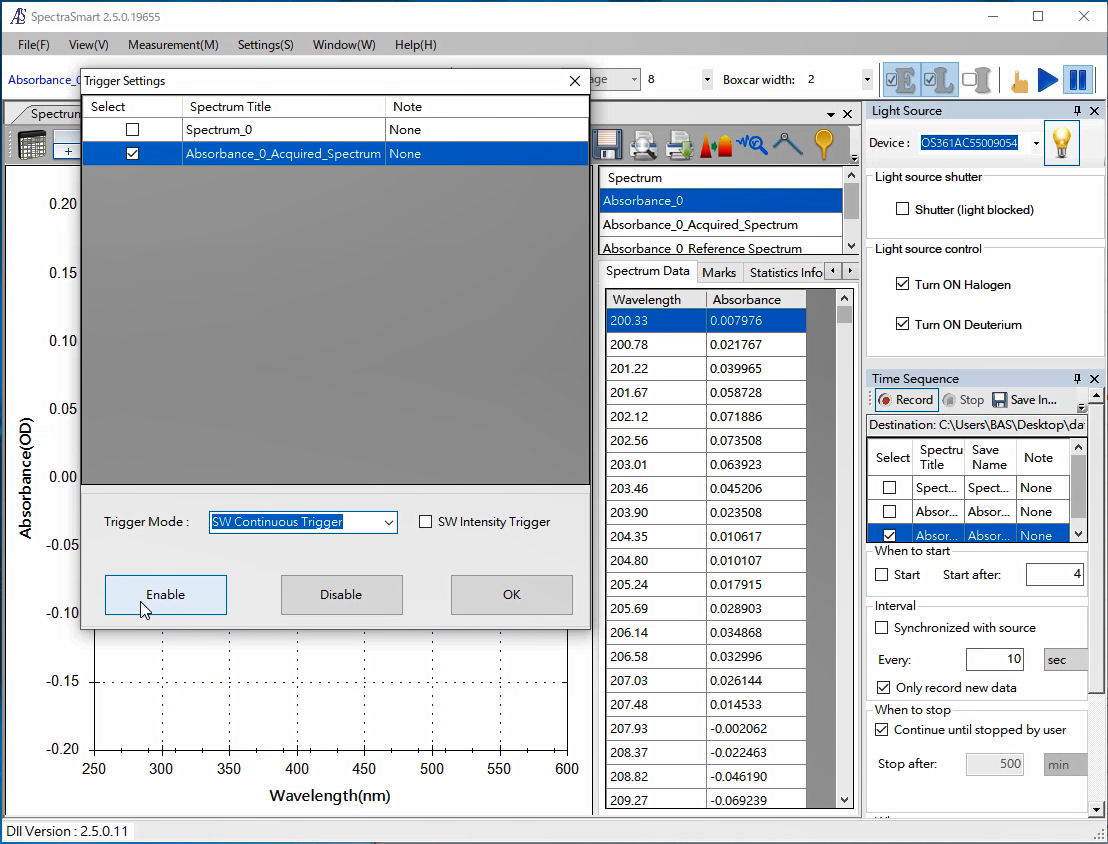Click the spectrum zoom magnifier waveform icon

point(751,145)
